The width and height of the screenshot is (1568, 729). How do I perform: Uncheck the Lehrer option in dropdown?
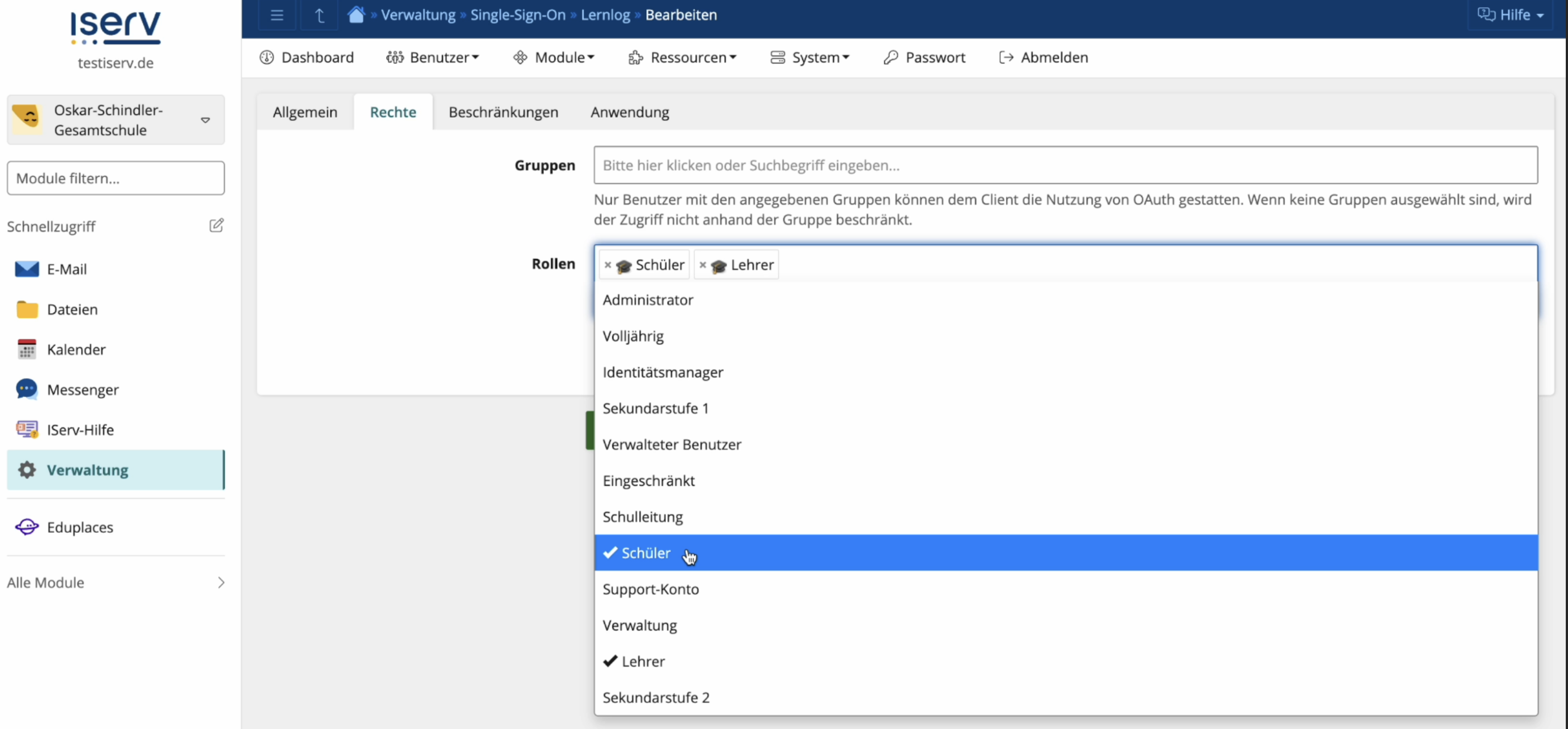point(643,662)
